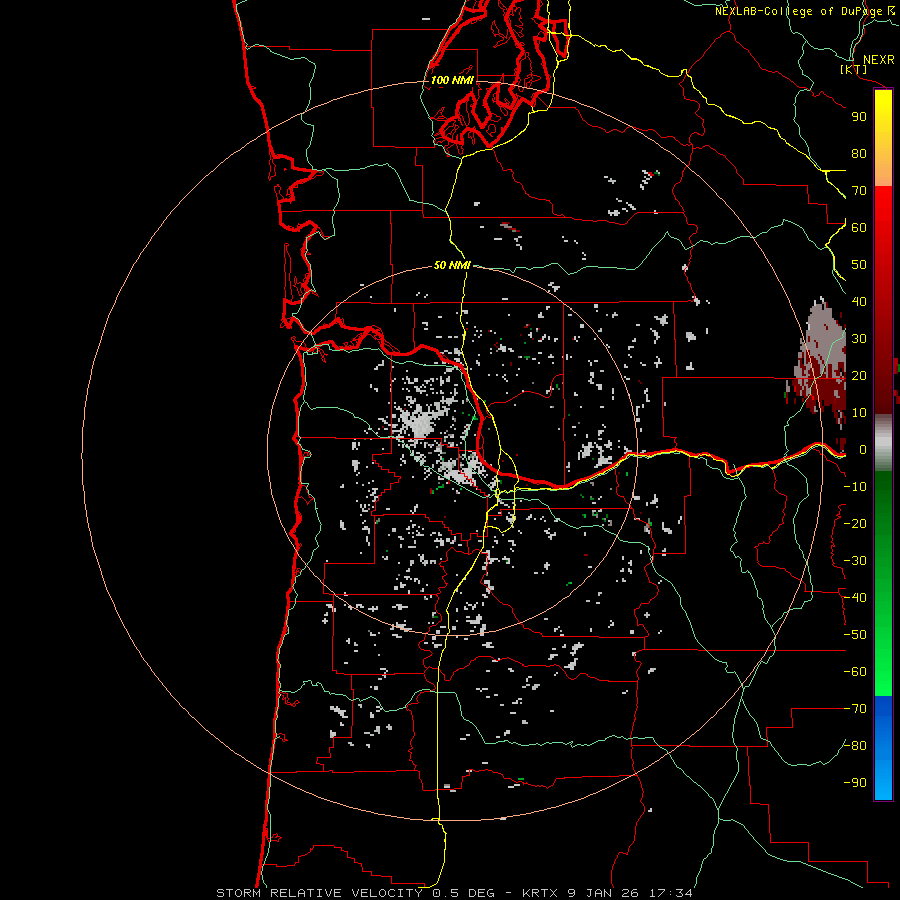This screenshot has height=900, width=900.
Task: Click the 50 value on the velocity scale
Action: [x=859, y=265]
